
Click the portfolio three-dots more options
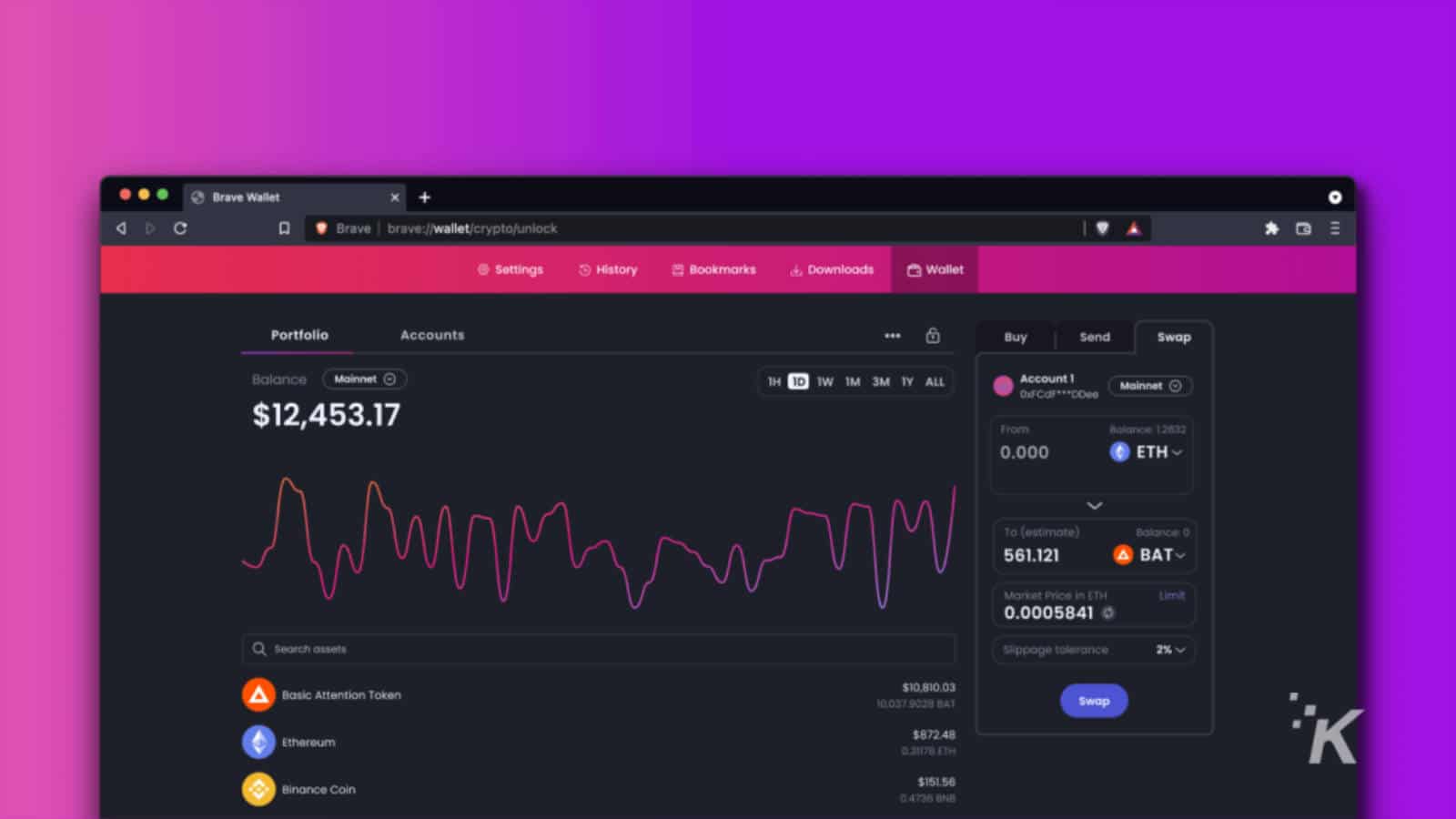click(x=893, y=336)
